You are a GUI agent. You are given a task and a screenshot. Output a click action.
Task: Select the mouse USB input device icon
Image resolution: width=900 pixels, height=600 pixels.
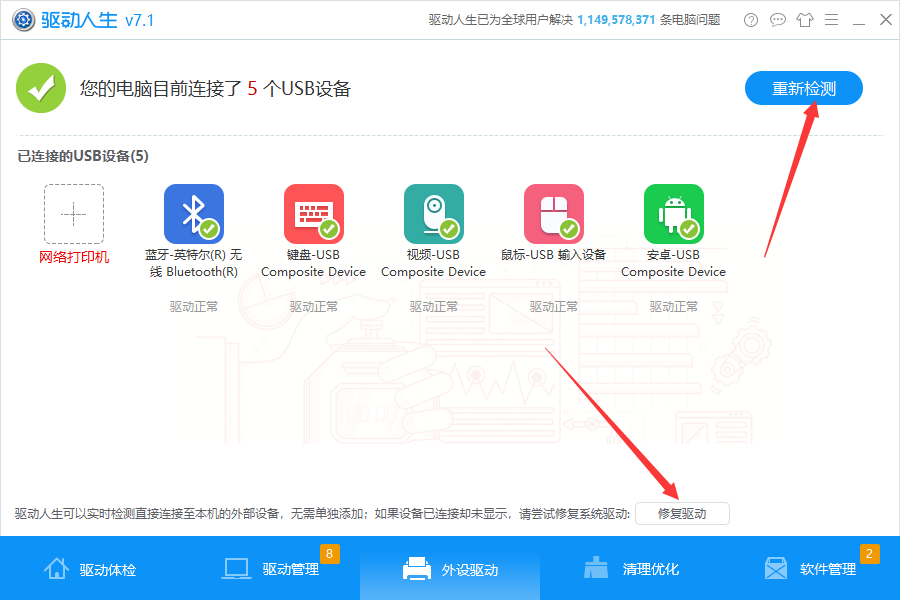tap(554, 214)
